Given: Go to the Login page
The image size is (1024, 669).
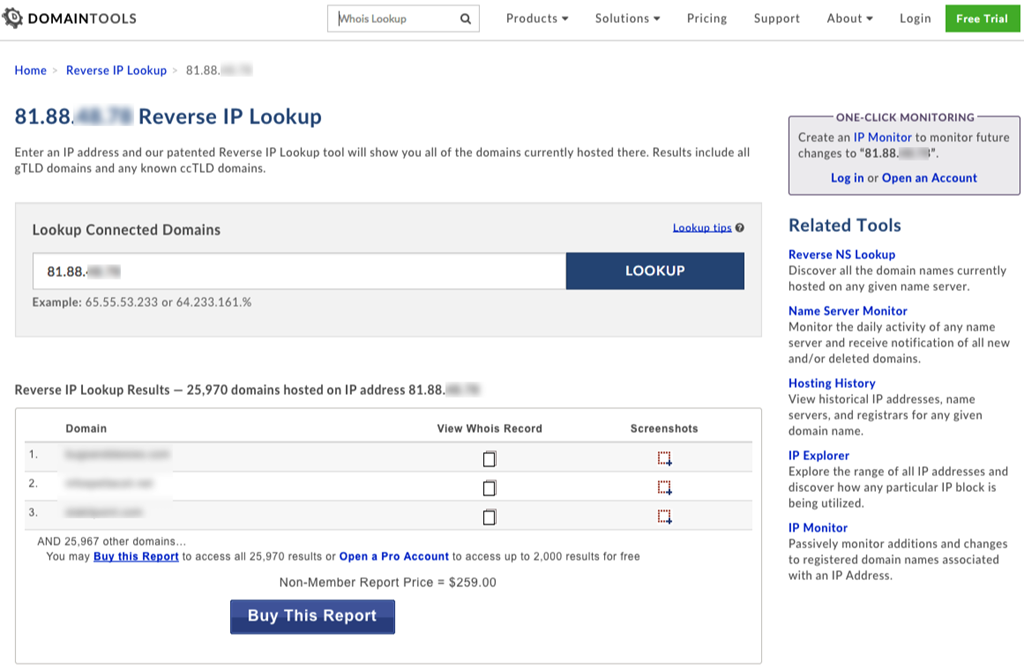Looking at the screenshot, I should (915, 18).
